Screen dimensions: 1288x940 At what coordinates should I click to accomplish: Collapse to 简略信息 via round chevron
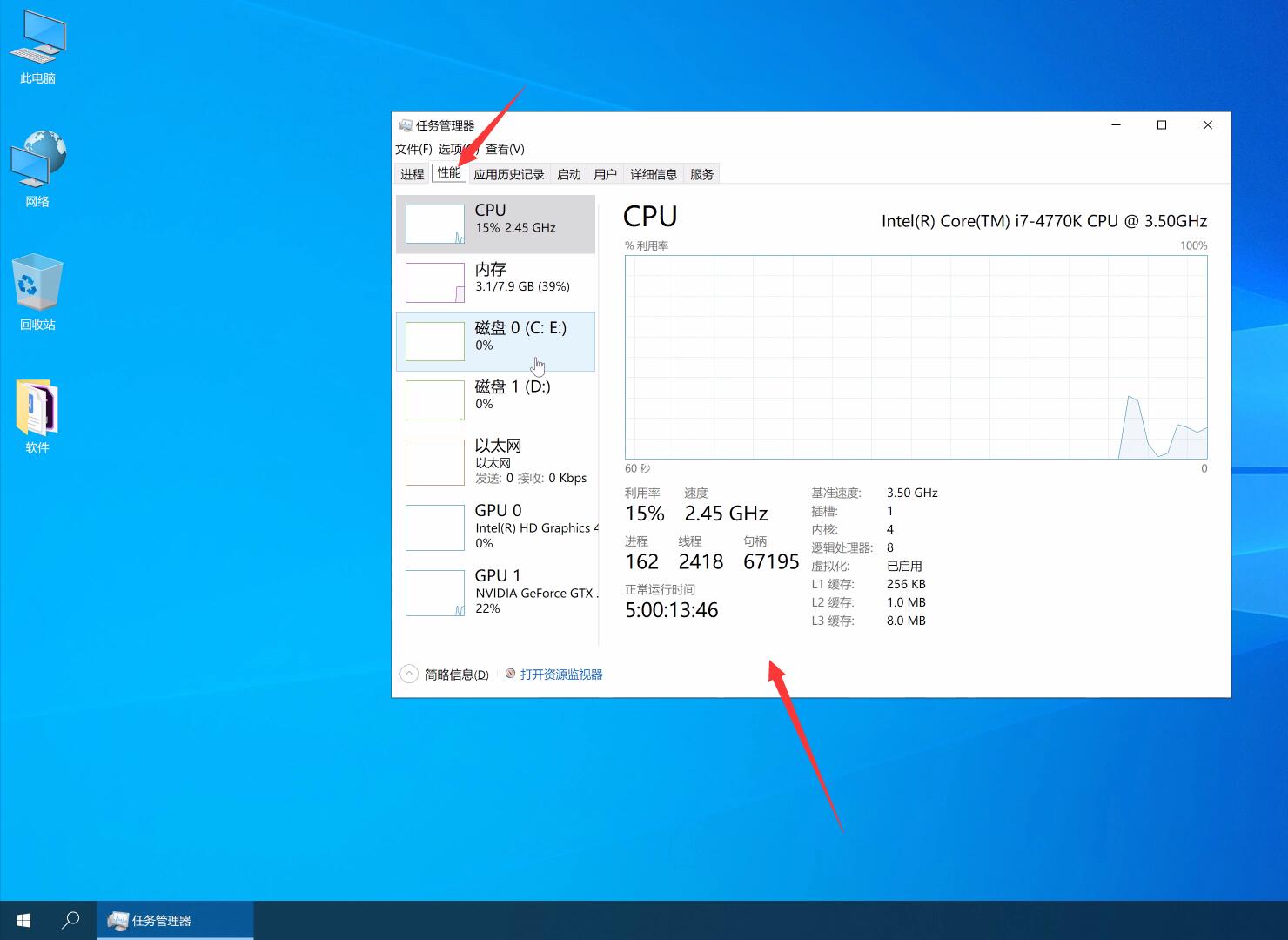pyautogui.click(x=409, y=674)
